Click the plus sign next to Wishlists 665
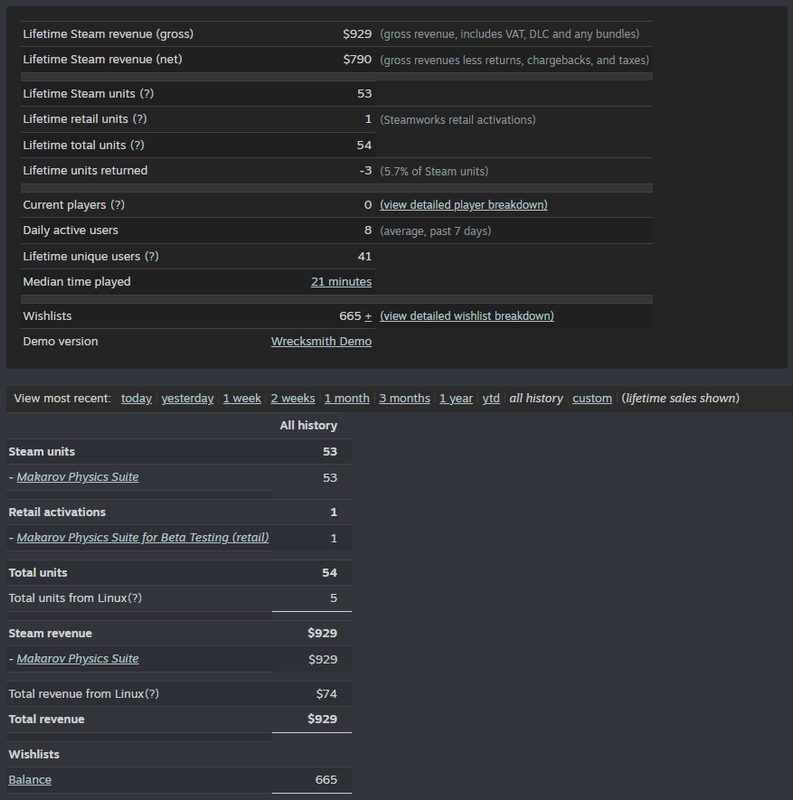Viewport: 793px width, 800px height. (368, 317)
